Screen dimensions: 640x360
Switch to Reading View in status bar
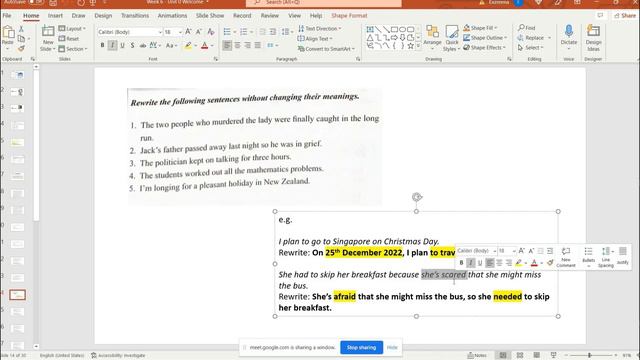click(x=536, y=356)
